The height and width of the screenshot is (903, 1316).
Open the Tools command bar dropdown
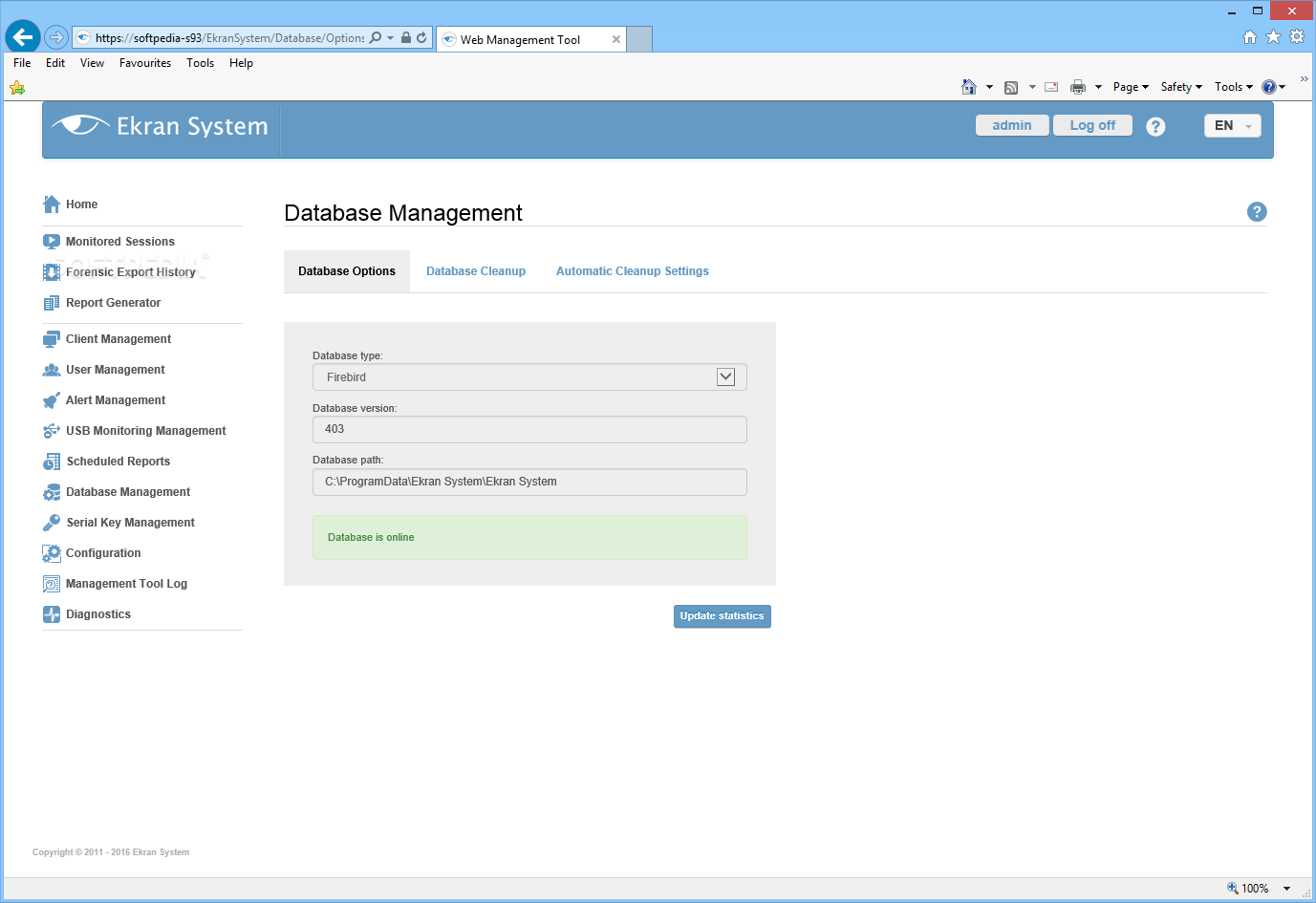(1233, 87)
